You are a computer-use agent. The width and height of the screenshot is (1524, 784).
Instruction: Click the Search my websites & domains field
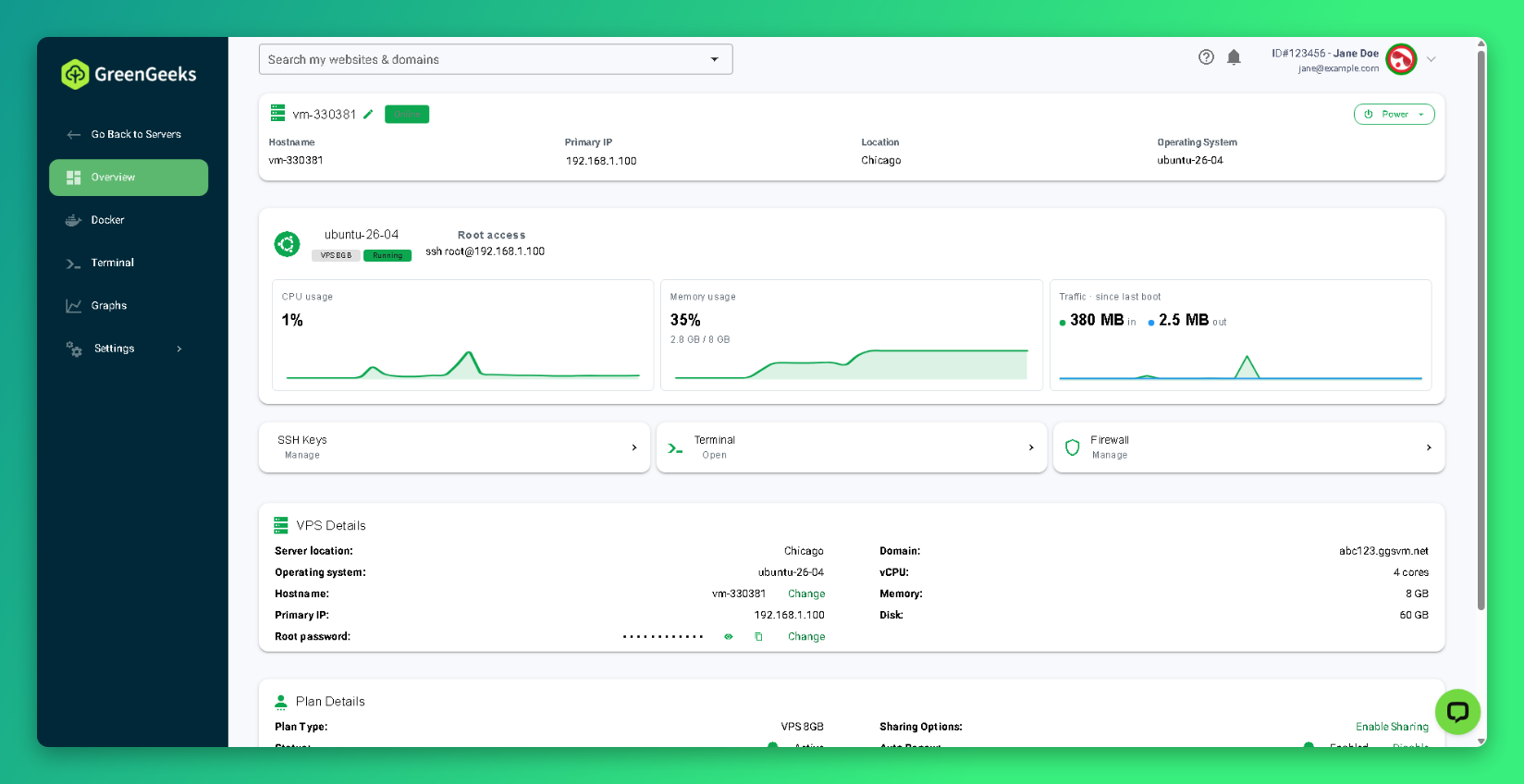click(496, 59)
